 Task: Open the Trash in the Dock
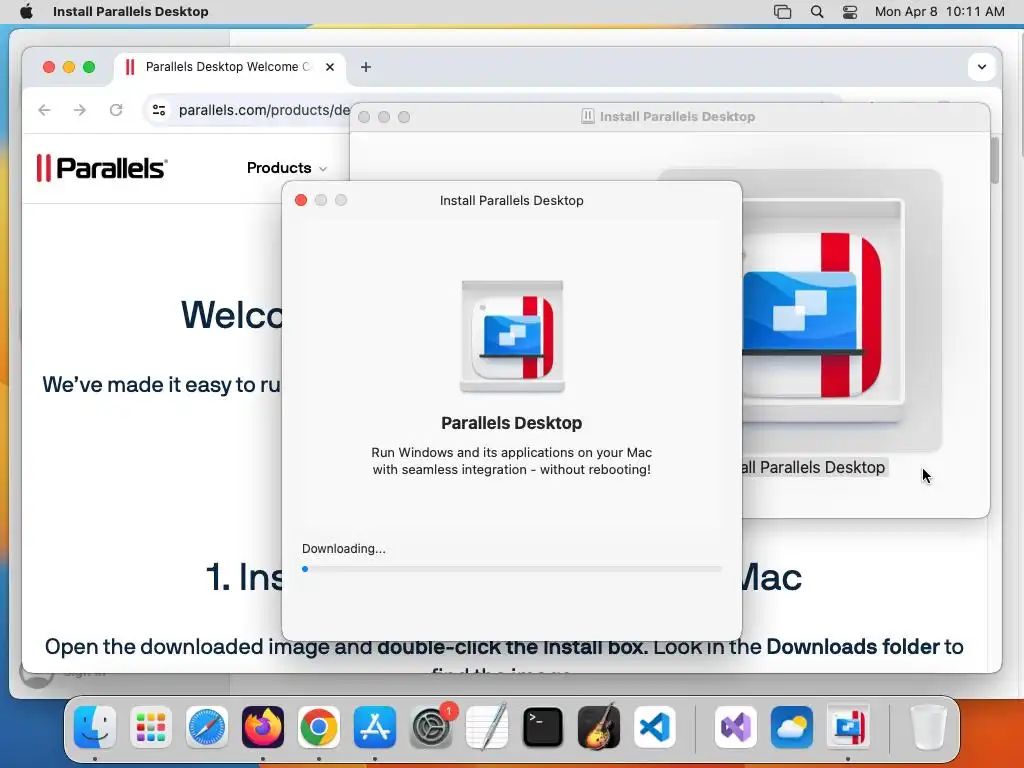tap(928, 727)
